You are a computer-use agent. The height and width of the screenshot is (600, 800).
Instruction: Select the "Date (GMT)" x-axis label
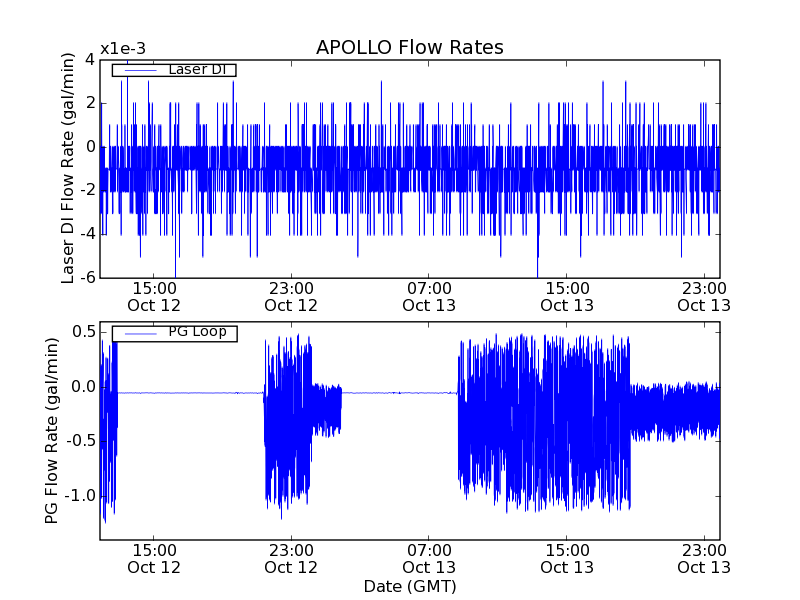click(409, 586)
